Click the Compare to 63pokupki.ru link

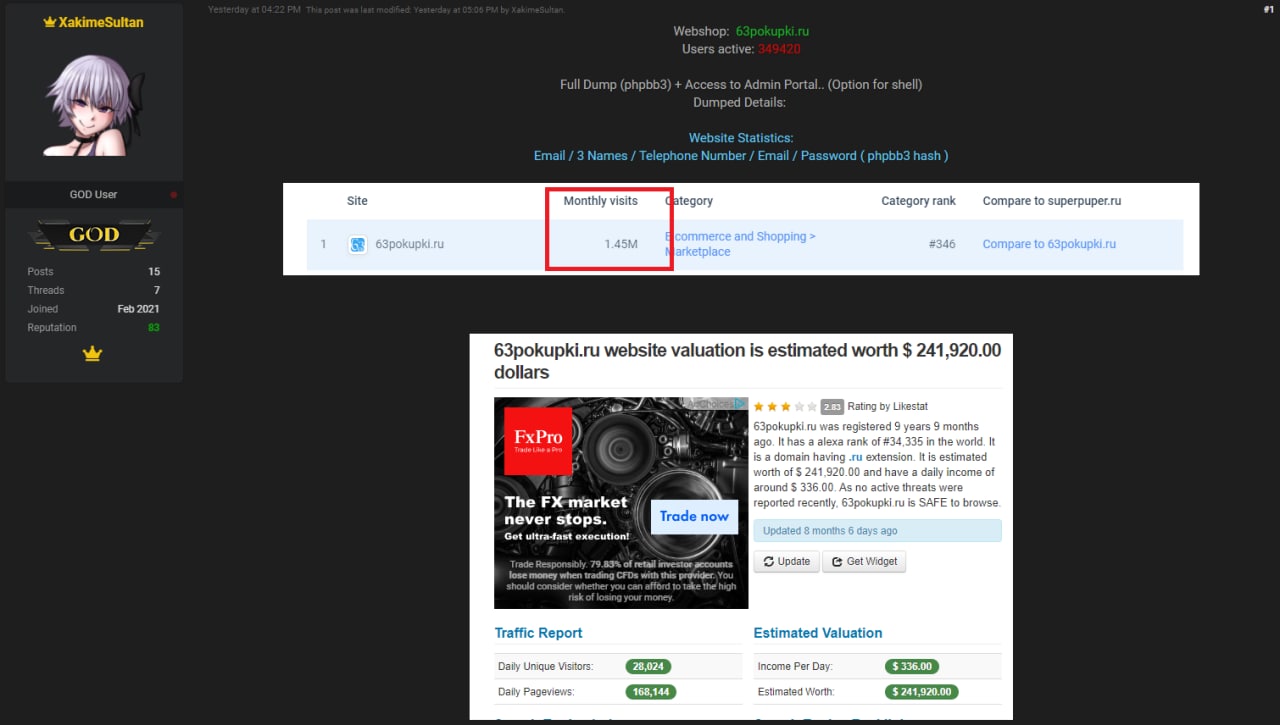(1049, 244)
